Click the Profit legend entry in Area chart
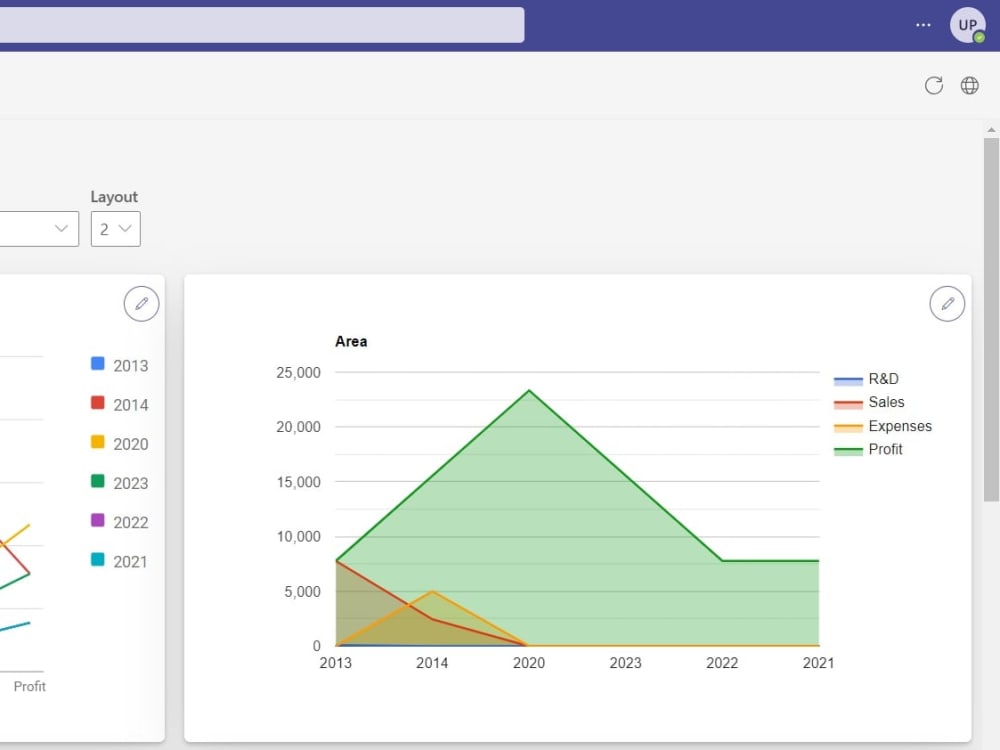This screenshot has height=750, width=1000. 868,450
